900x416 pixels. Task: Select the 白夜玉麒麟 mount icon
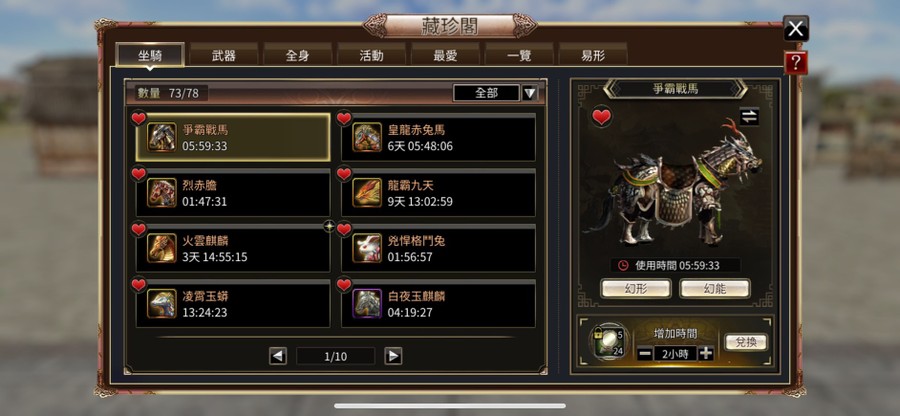tap(367, 304)
